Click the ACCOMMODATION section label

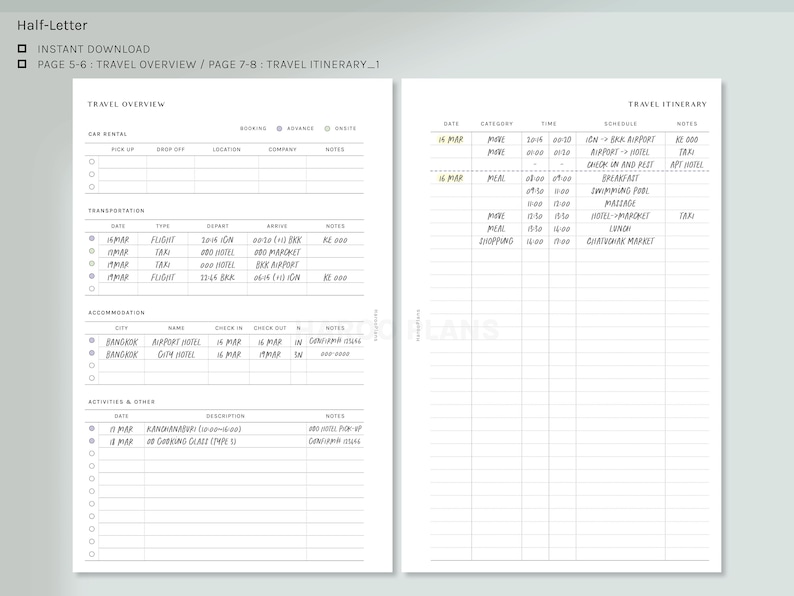[x=116, y=313]
